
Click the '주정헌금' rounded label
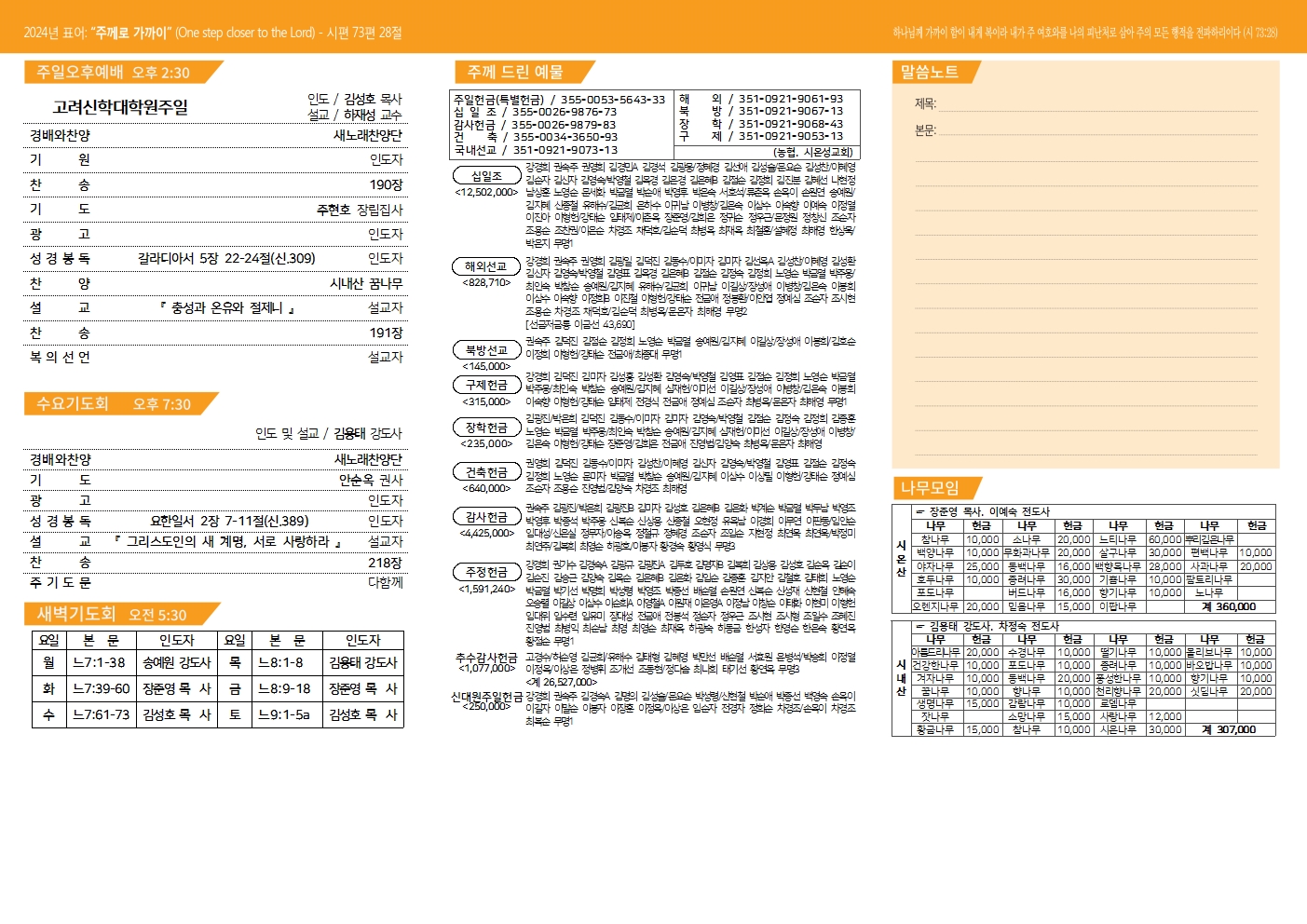486,572
